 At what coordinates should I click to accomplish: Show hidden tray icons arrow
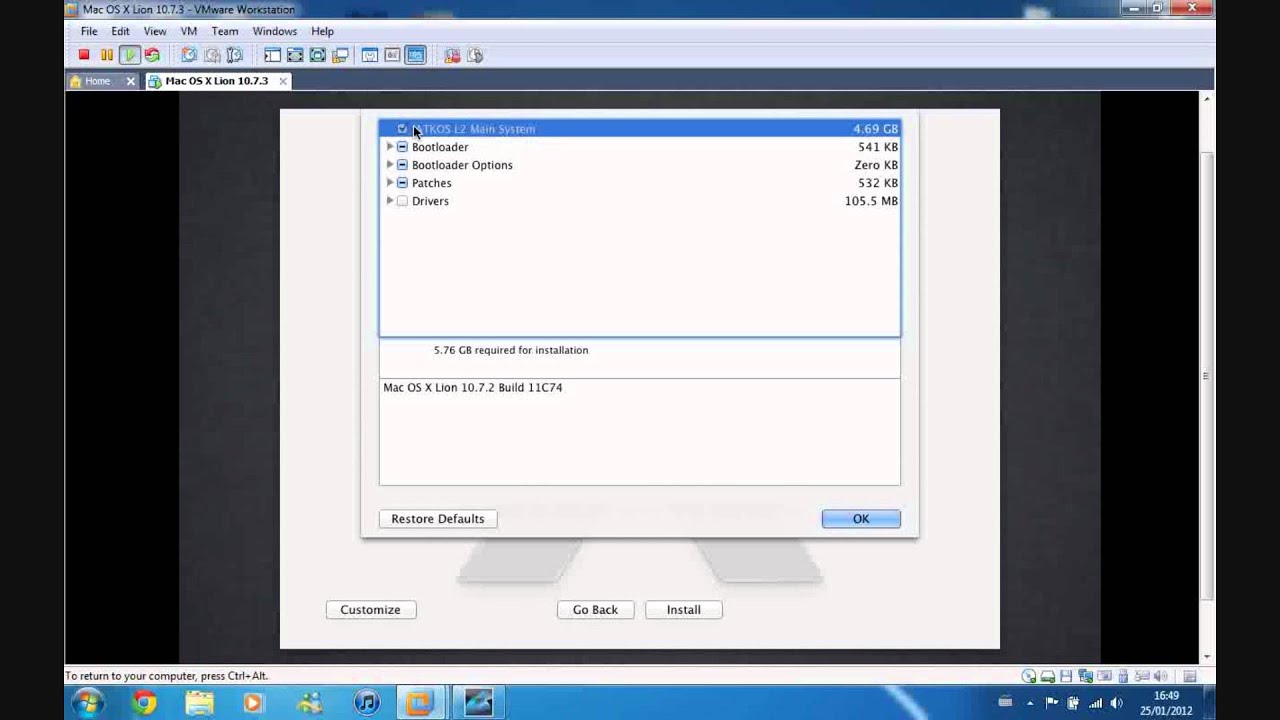pyautogui.click(x=1030, y=703)
